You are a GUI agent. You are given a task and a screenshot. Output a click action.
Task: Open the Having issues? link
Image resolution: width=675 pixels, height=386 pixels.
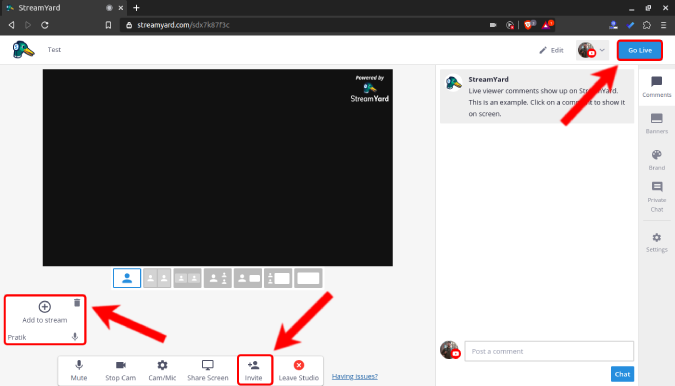tap(355, 377)
